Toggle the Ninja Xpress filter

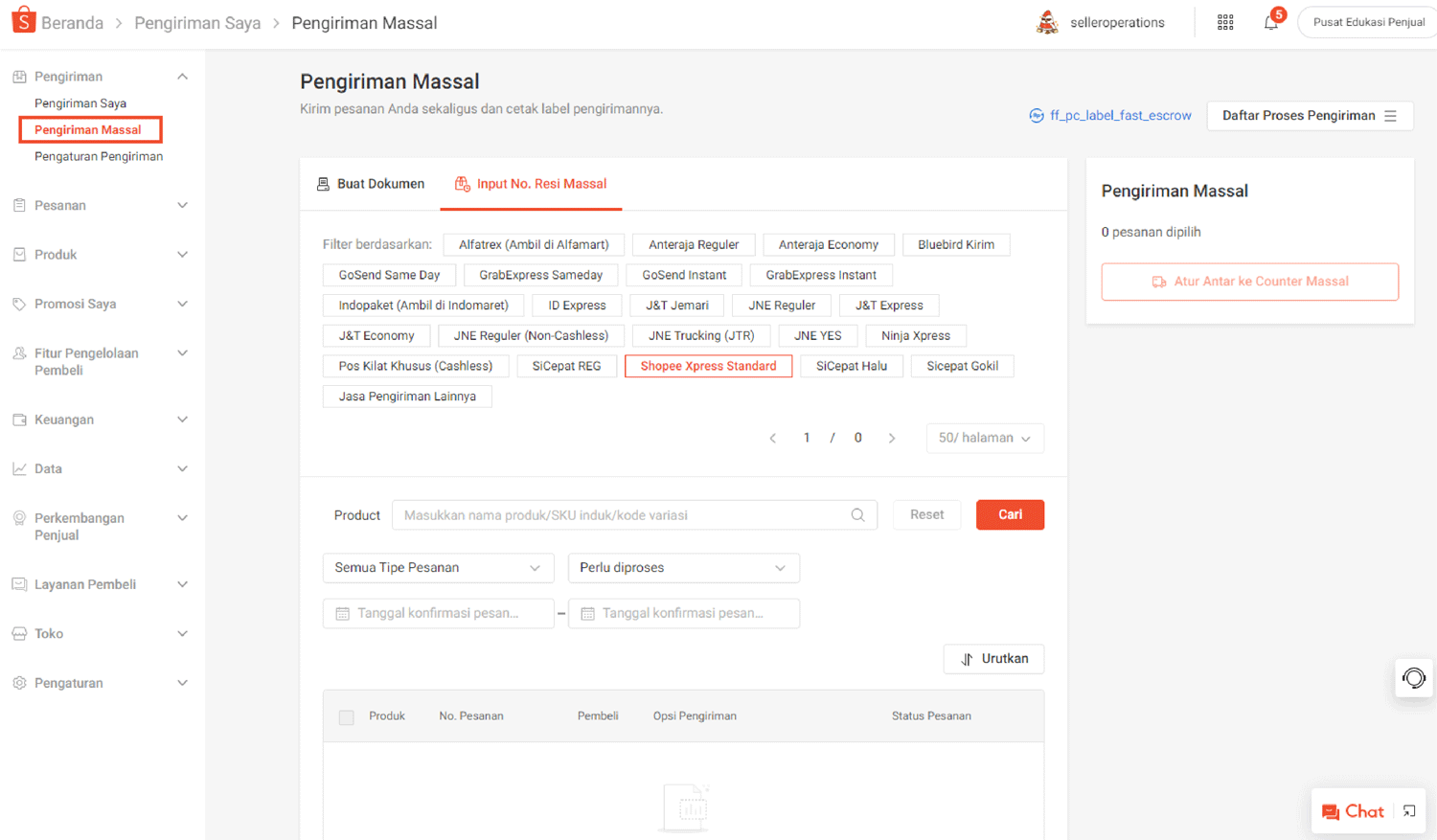916,335
